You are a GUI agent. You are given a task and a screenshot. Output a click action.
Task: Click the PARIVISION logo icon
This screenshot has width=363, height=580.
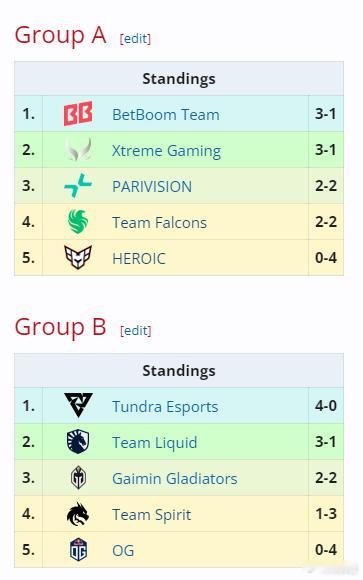coord(78,185)
